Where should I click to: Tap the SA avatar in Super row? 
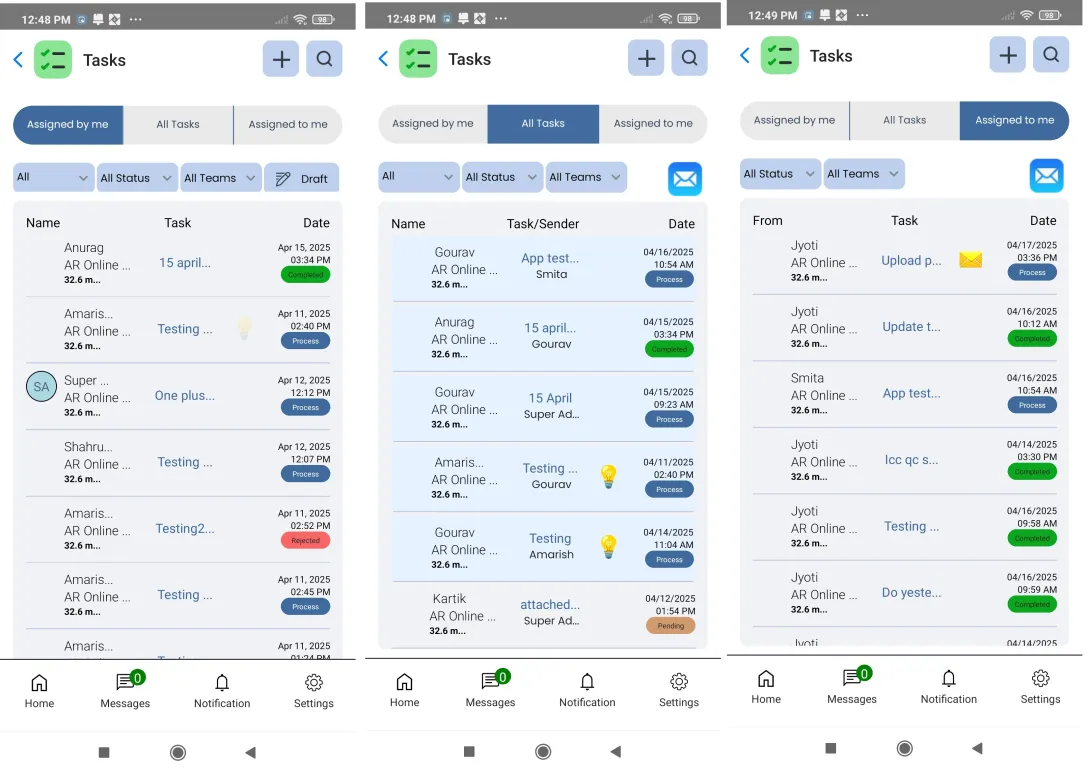pos(41,387)
